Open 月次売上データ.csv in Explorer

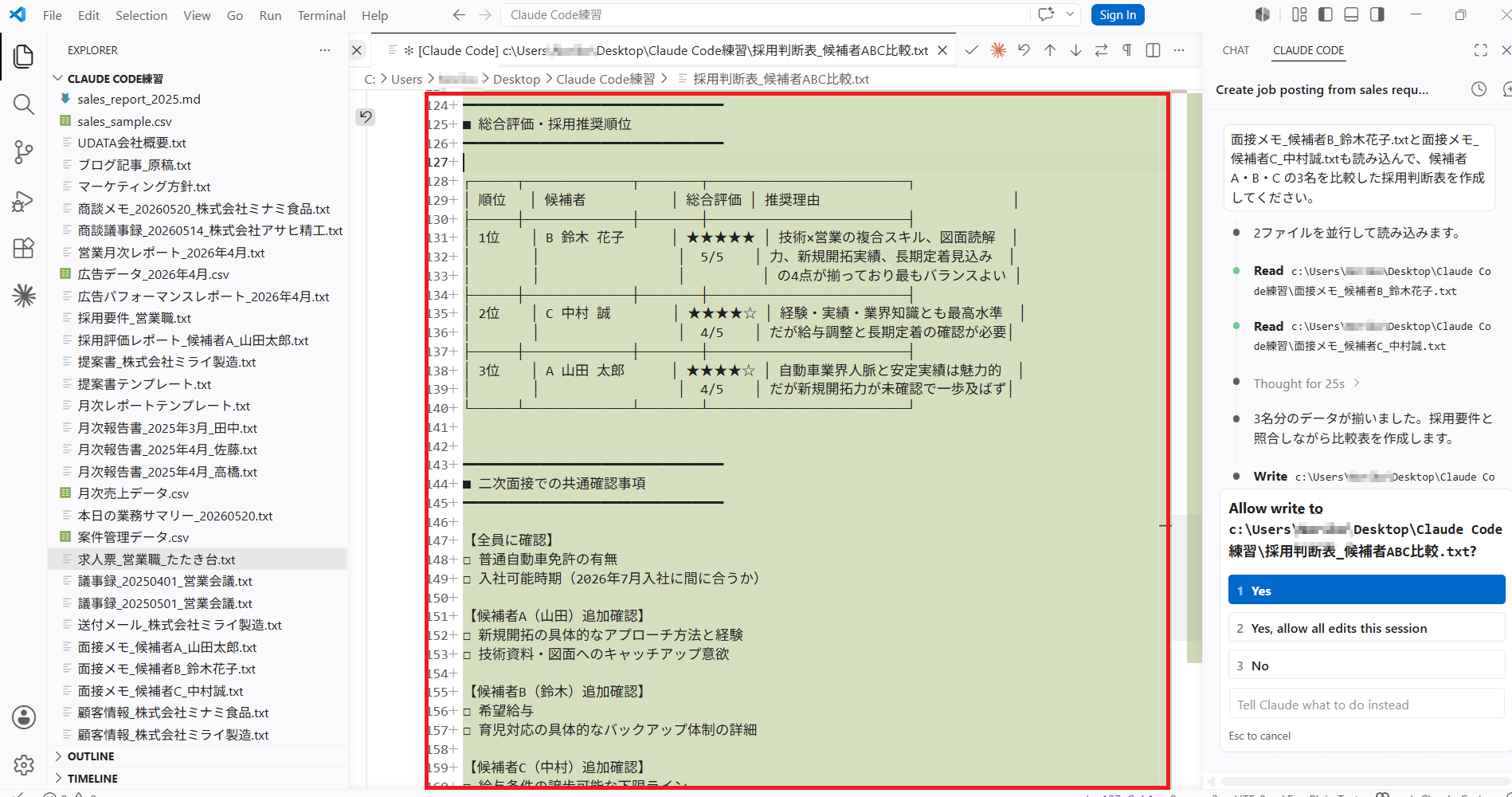(133, 493)
